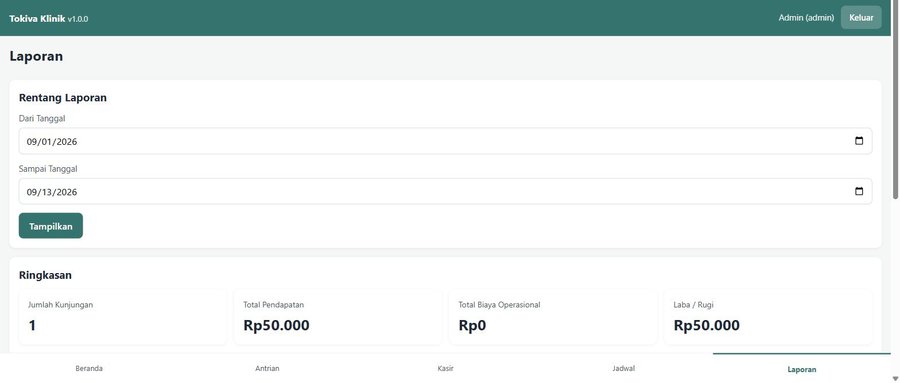
Task: Select the Jumlah Kunjungan value 1
Action: [32, 326]
